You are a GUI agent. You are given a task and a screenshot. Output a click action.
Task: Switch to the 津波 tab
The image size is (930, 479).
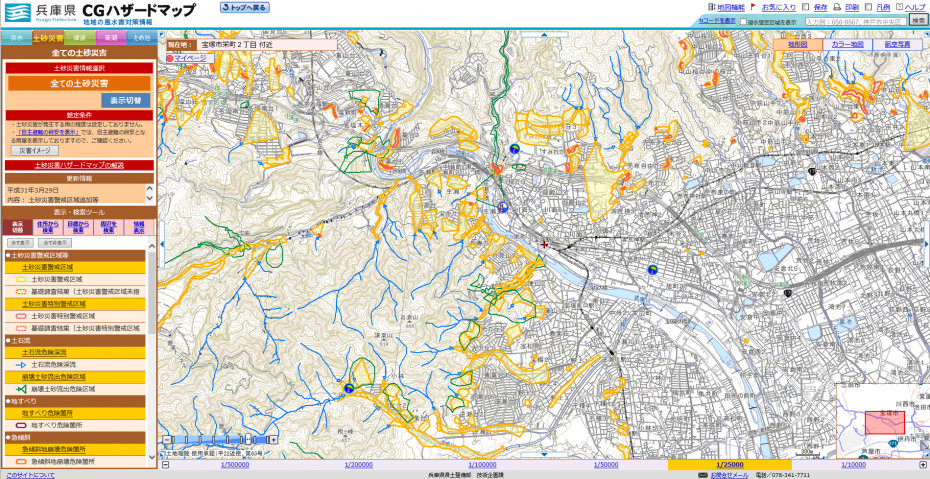pos(78,37)
